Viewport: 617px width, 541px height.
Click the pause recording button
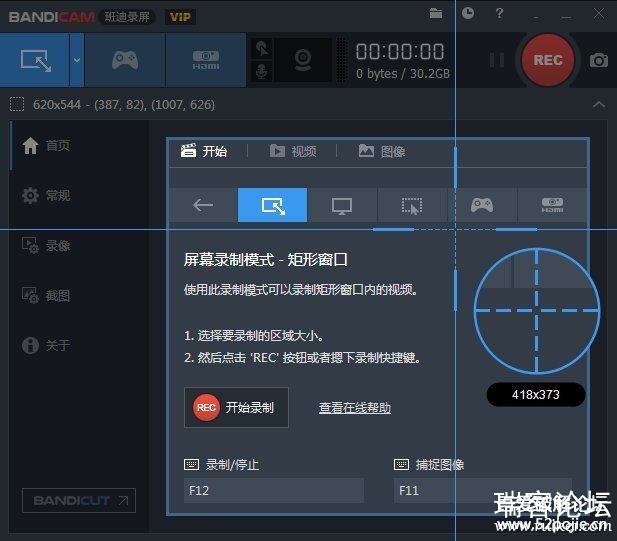click(497, 60)
